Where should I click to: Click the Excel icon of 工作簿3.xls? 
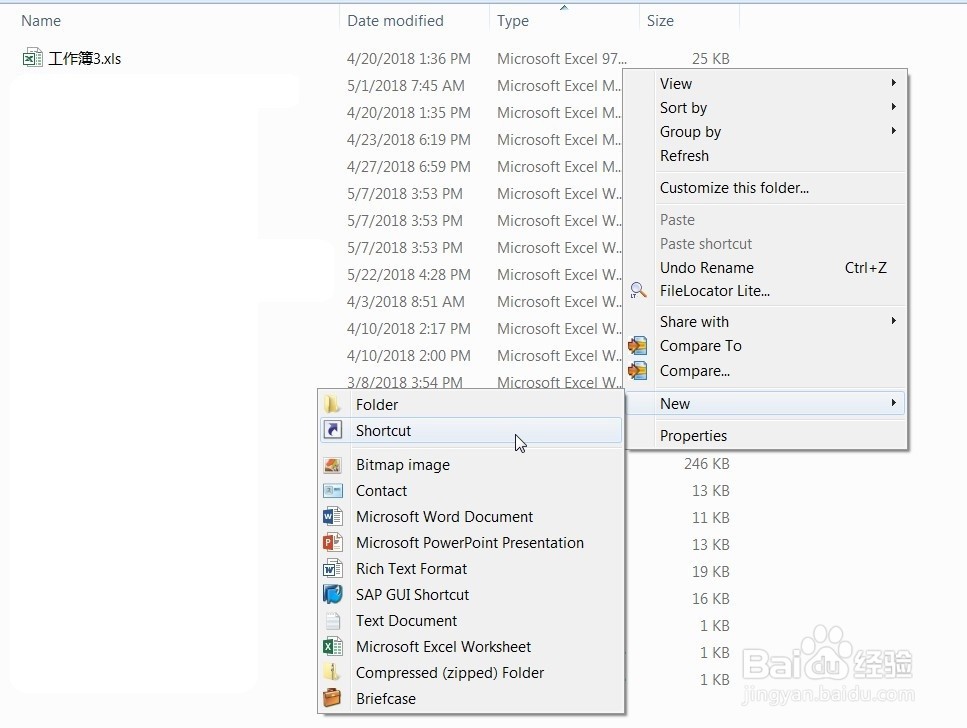32,58
